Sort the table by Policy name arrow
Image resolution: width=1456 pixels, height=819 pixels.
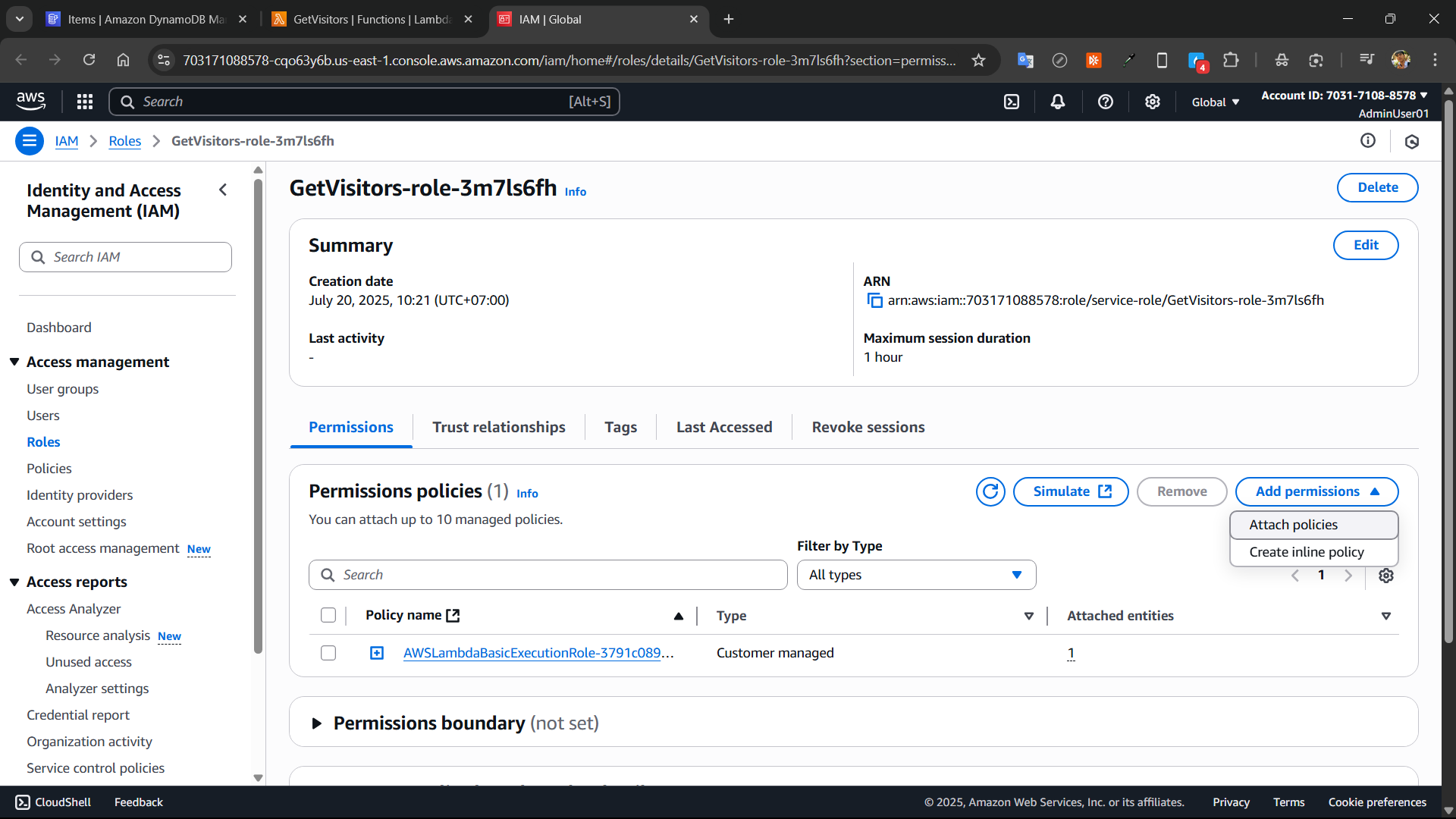[679, 616]
